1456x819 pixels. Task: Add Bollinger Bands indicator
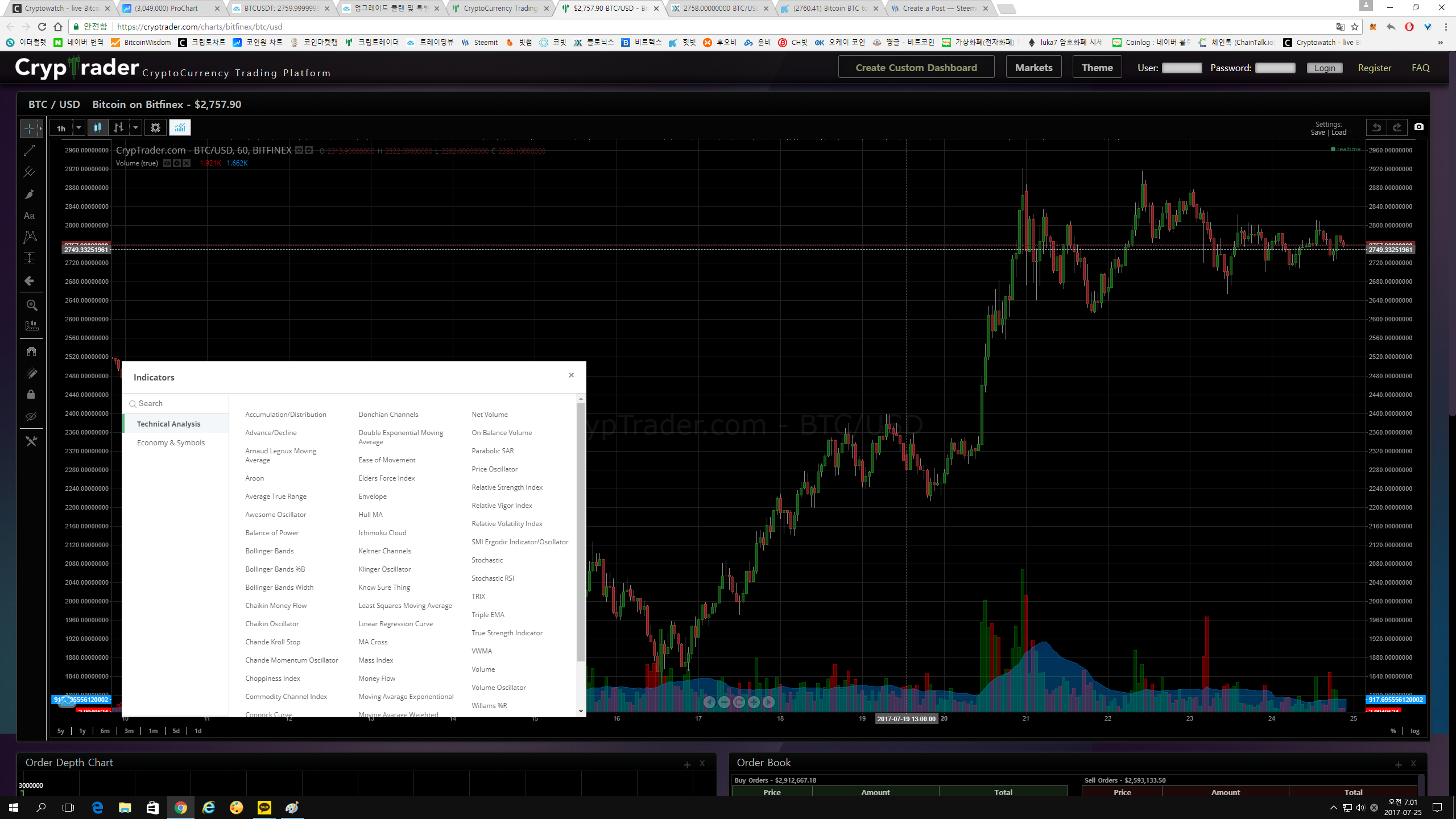270,551
